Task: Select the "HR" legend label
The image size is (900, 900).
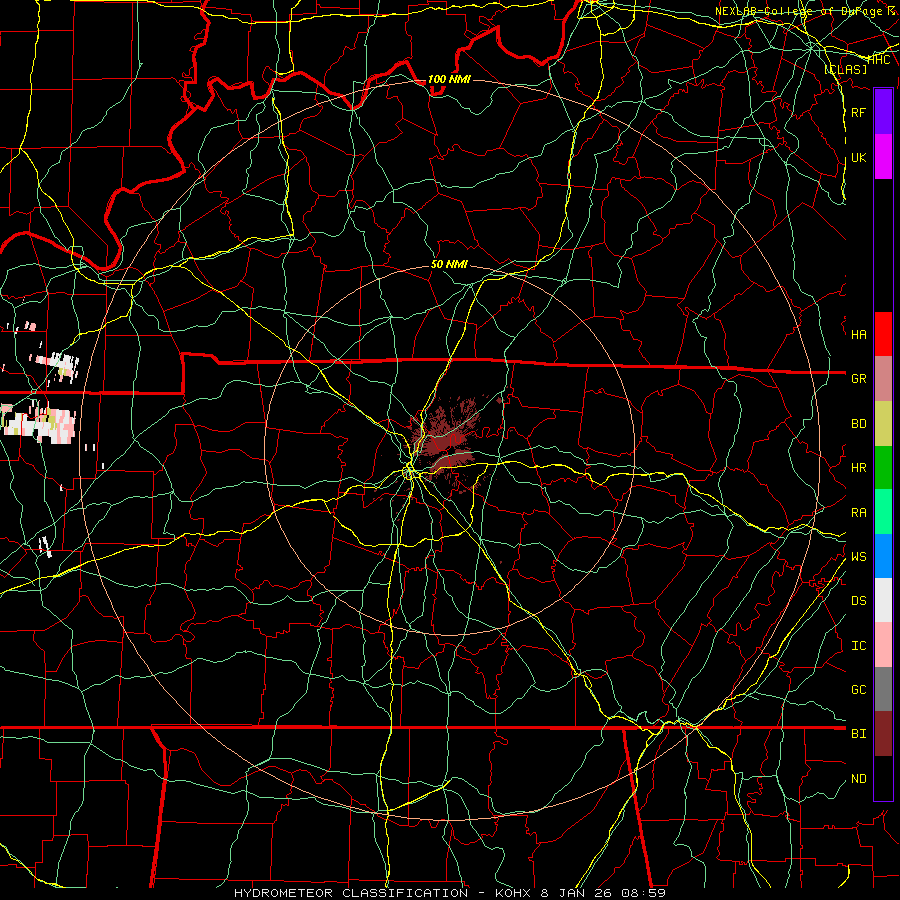Action: (859, 468)
